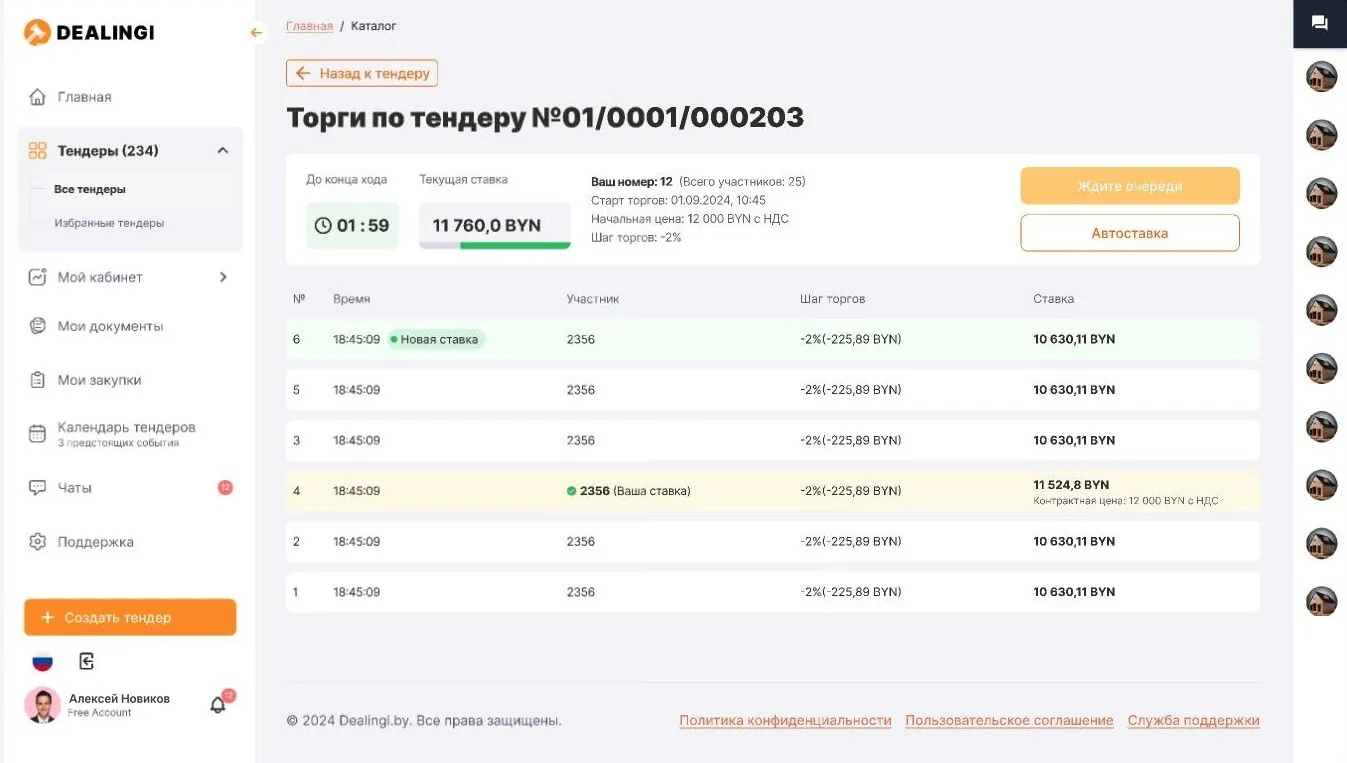Click the Мой кабинет chart icon
Image resolution: width=1347 pixels, height=763 pixels.
click(x=37, y=277)
